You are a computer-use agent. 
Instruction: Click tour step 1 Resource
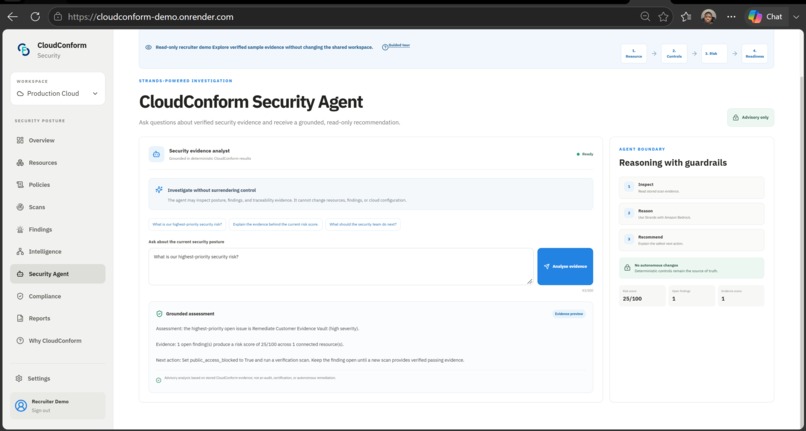(x=634, y=53)
